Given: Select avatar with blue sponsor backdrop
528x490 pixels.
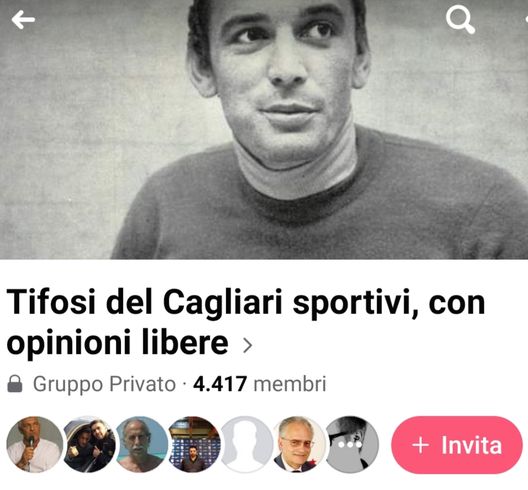Looking at the screenshot, I should pyautogui.click(x=194, y=445).
